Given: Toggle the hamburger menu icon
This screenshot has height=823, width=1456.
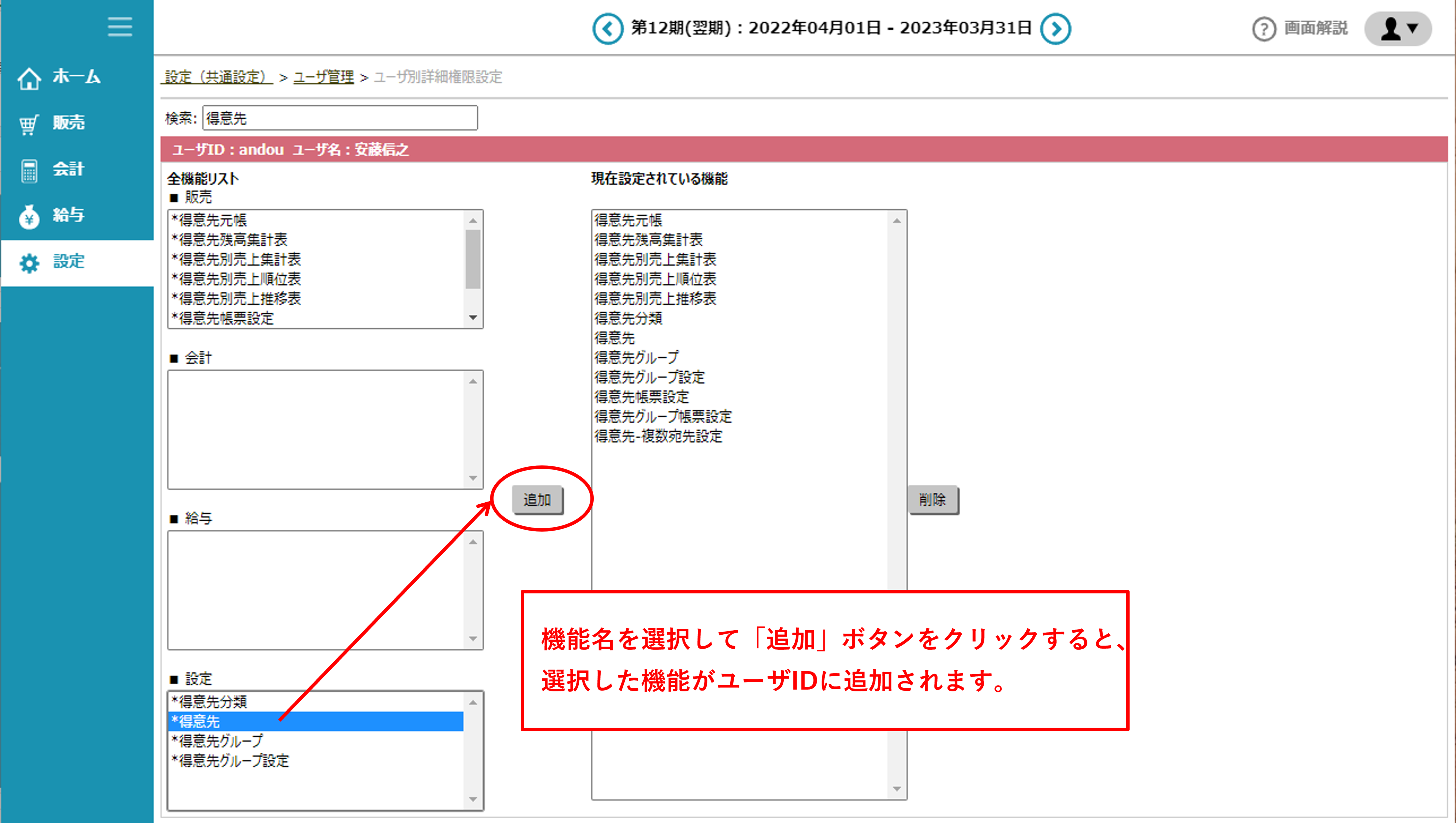Looking at the screenshot, I should point(120,27).
